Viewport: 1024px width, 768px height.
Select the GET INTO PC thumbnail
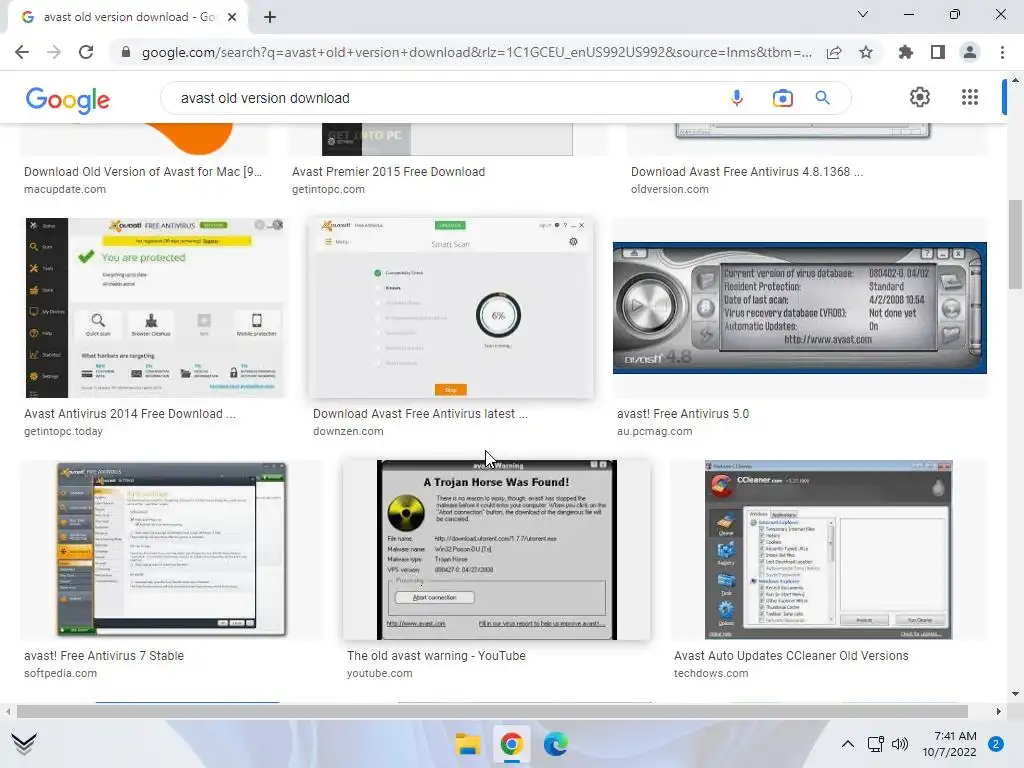tap(447, 139)
